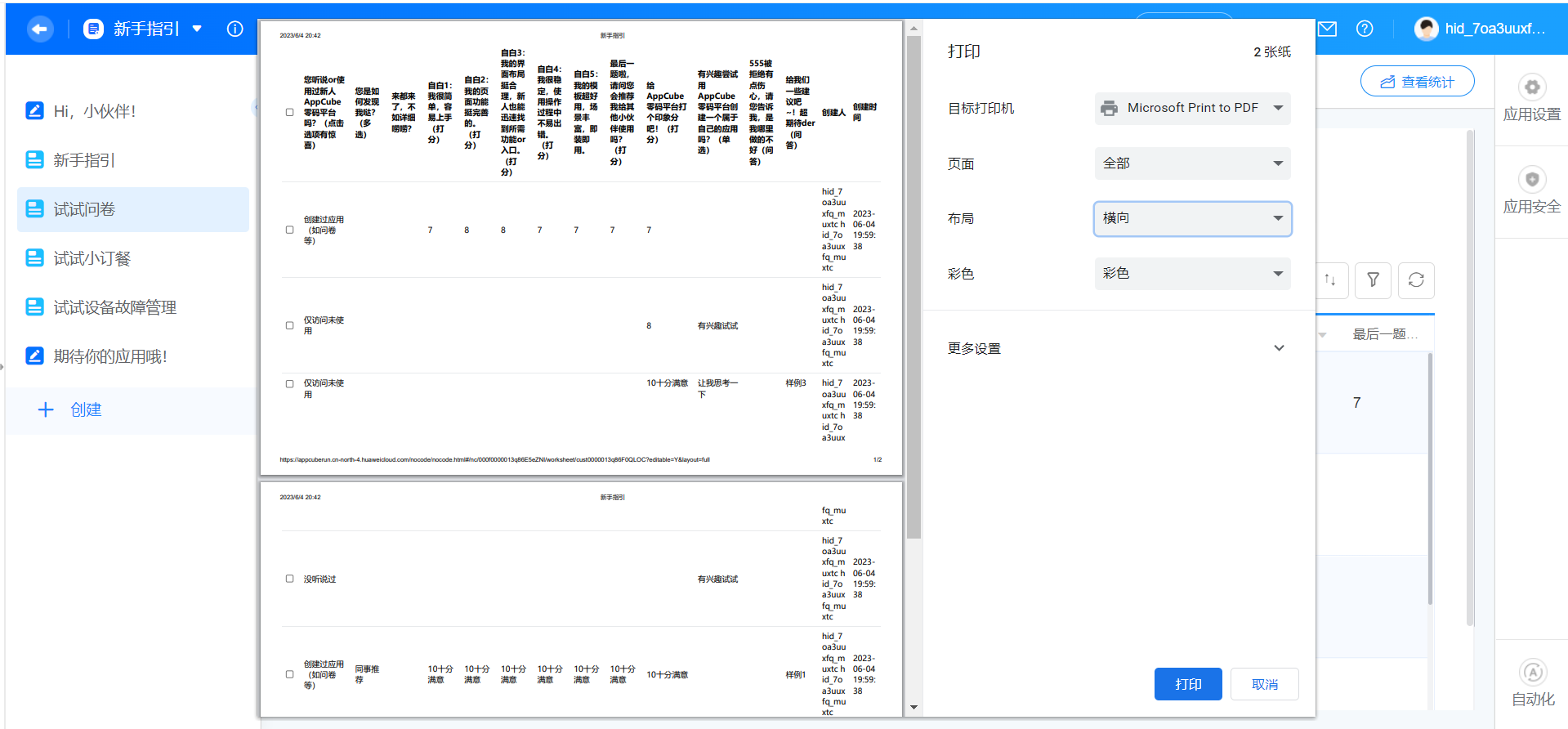Toggle checkbox for 创建过应用 row with 同事推荐
1568x729 pixels.
[289, 674]
